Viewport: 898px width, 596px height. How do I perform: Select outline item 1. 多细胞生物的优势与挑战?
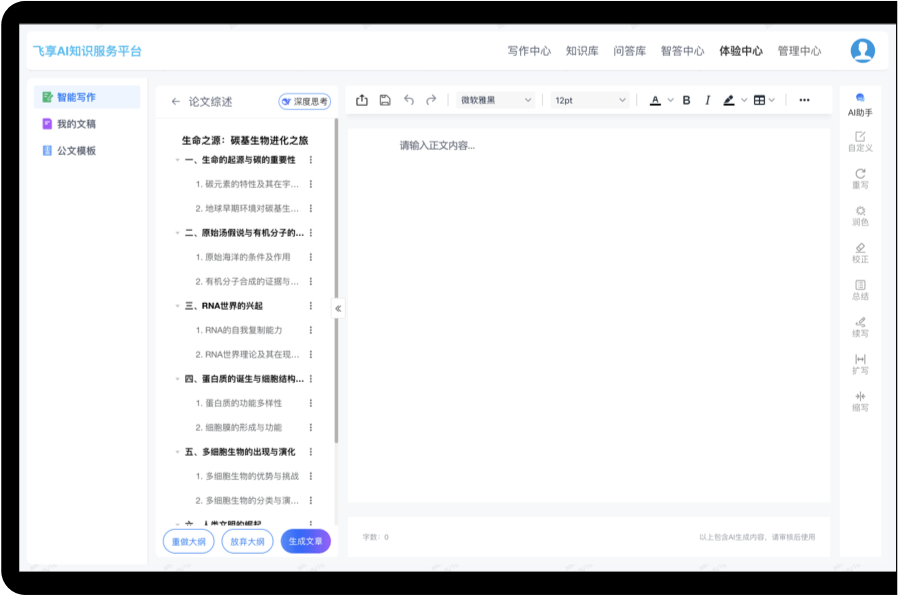tap(247, 476)
